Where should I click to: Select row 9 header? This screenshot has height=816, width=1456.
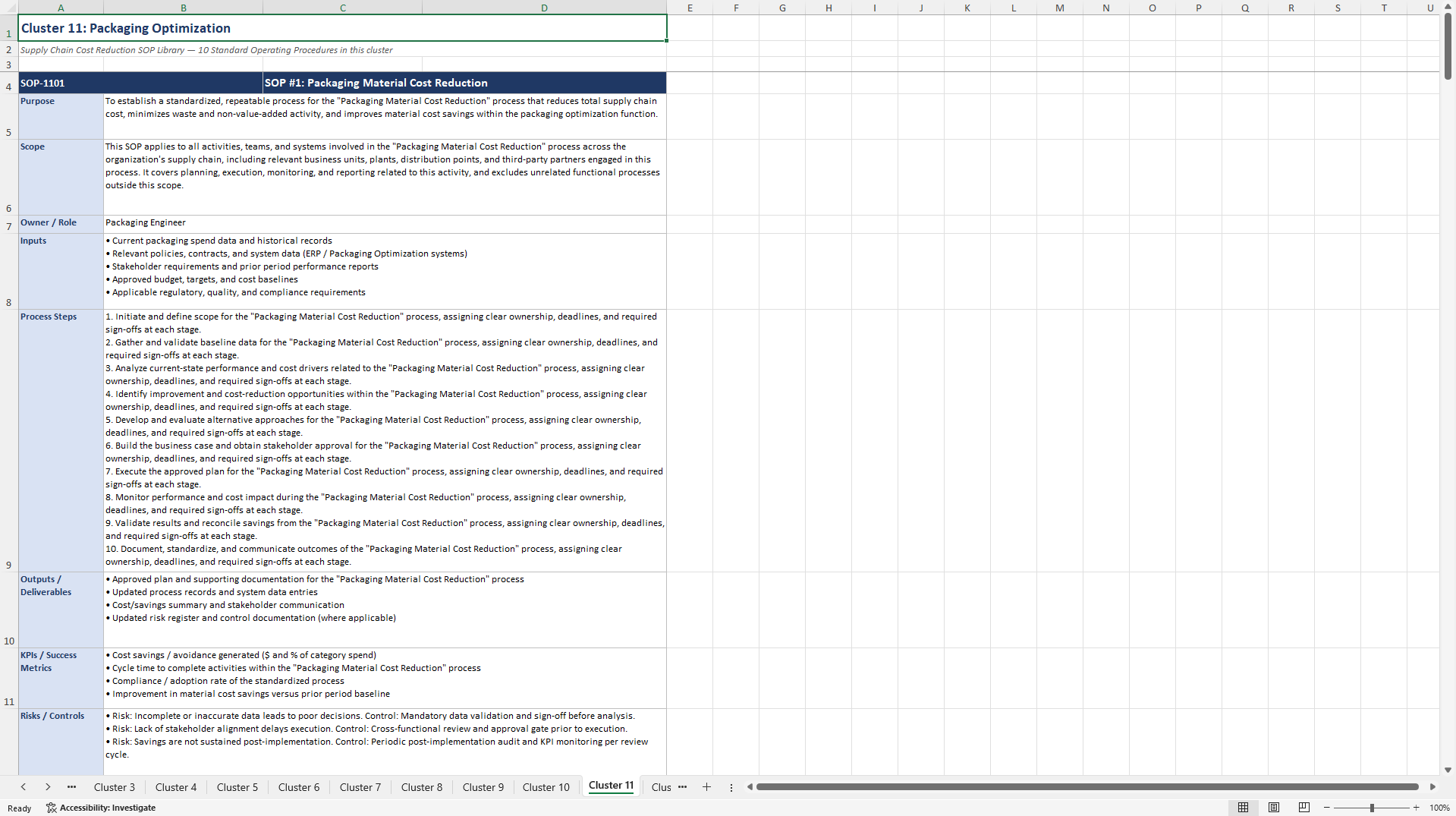[x=9, y=440]
